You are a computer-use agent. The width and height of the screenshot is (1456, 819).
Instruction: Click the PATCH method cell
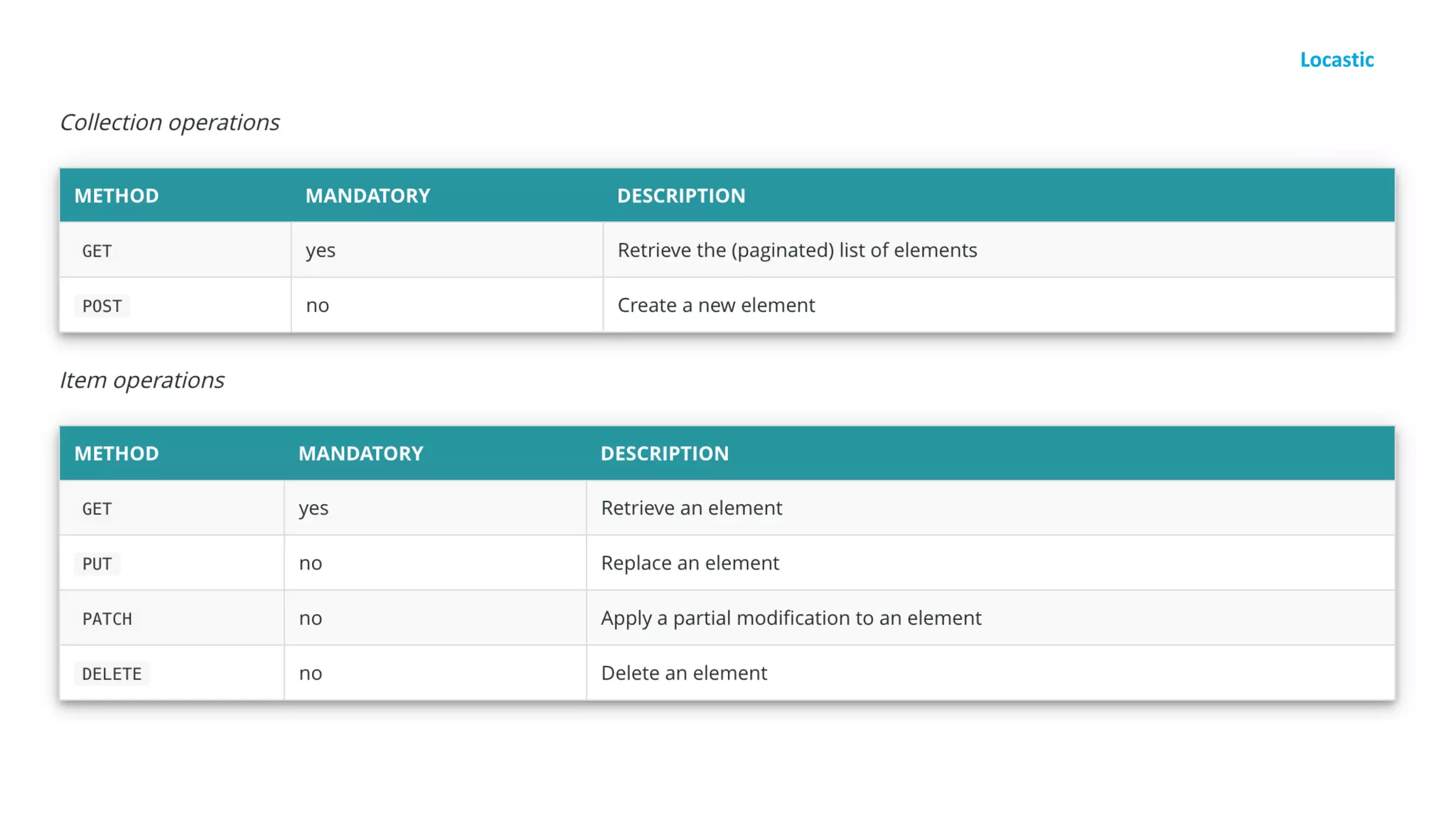click(107, 619)
